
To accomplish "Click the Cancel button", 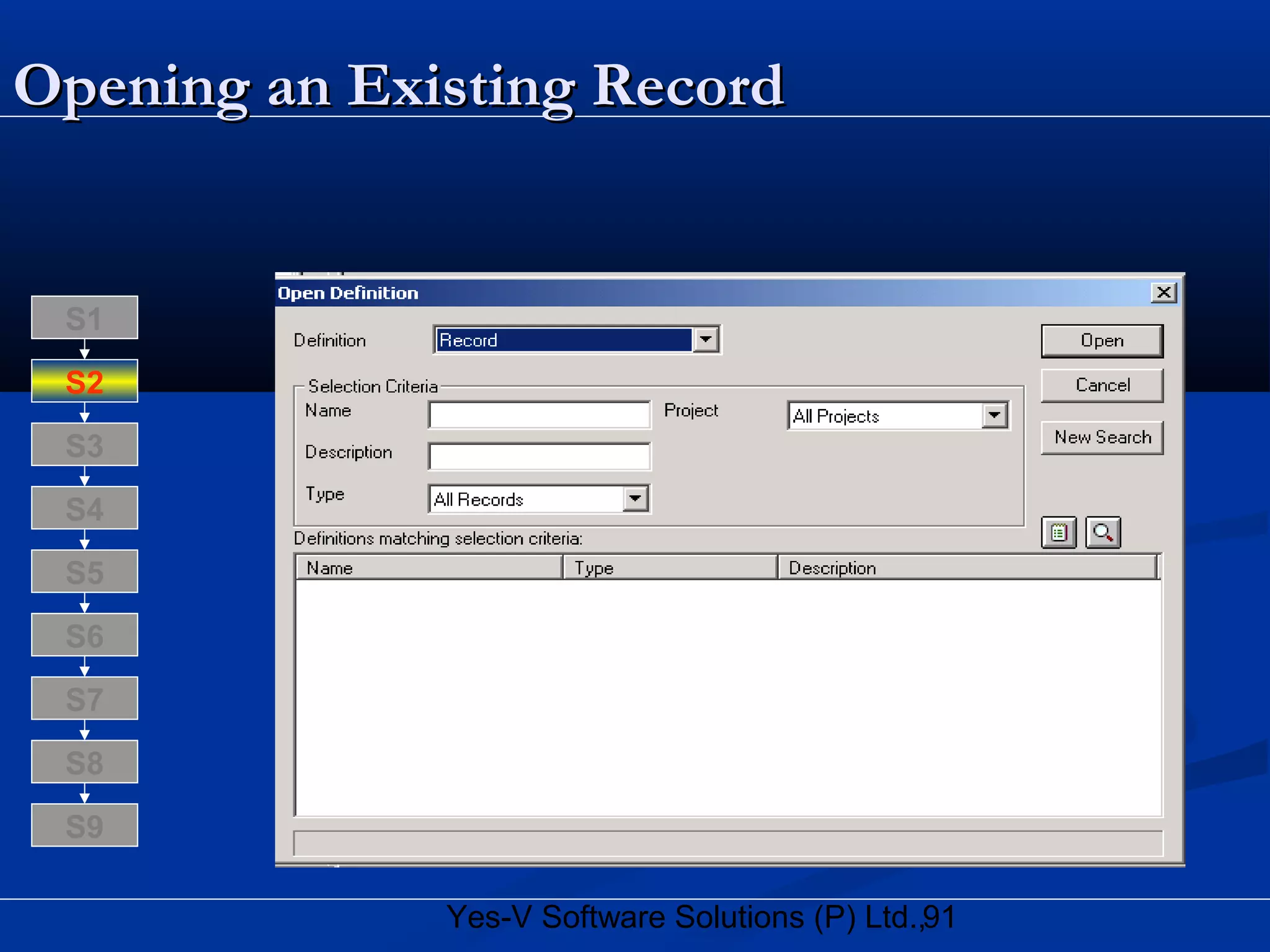I will (x=1102, y=386).
